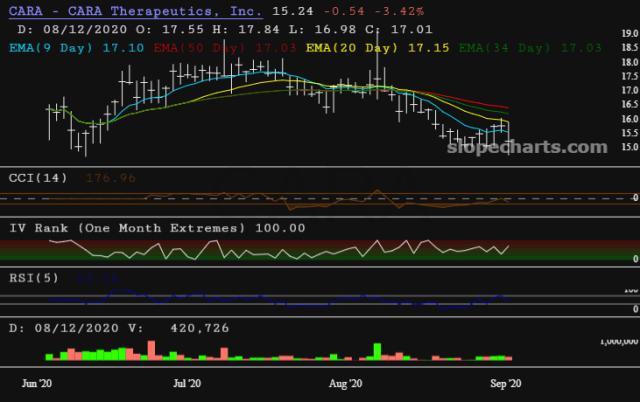Image resolution: width=640 pixels, height=402 pixels.
Task: Click the Jun '20 date axis label
Action: click(37, 383)
